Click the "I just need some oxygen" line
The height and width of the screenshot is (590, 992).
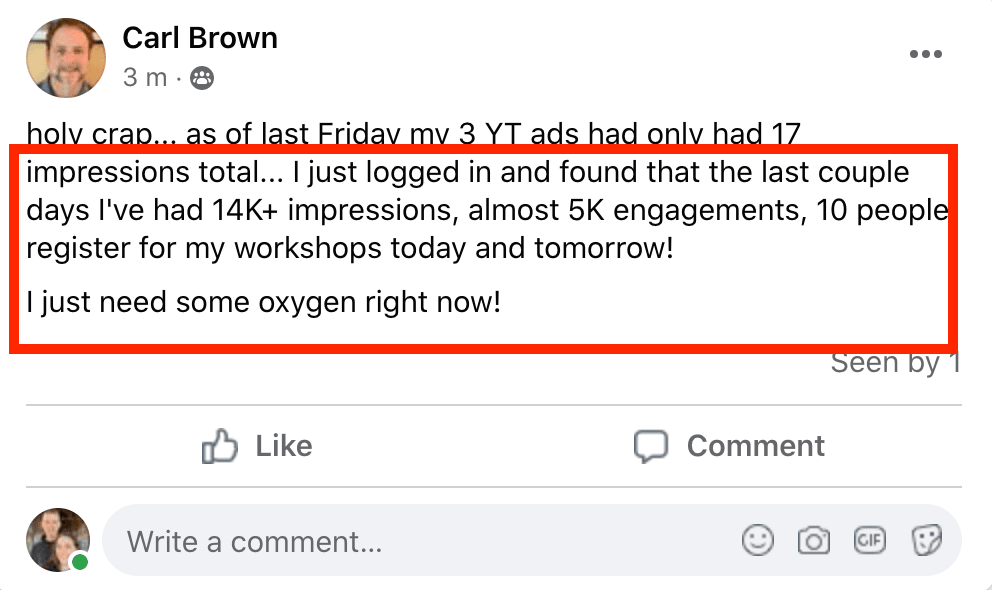pos(264,301)
